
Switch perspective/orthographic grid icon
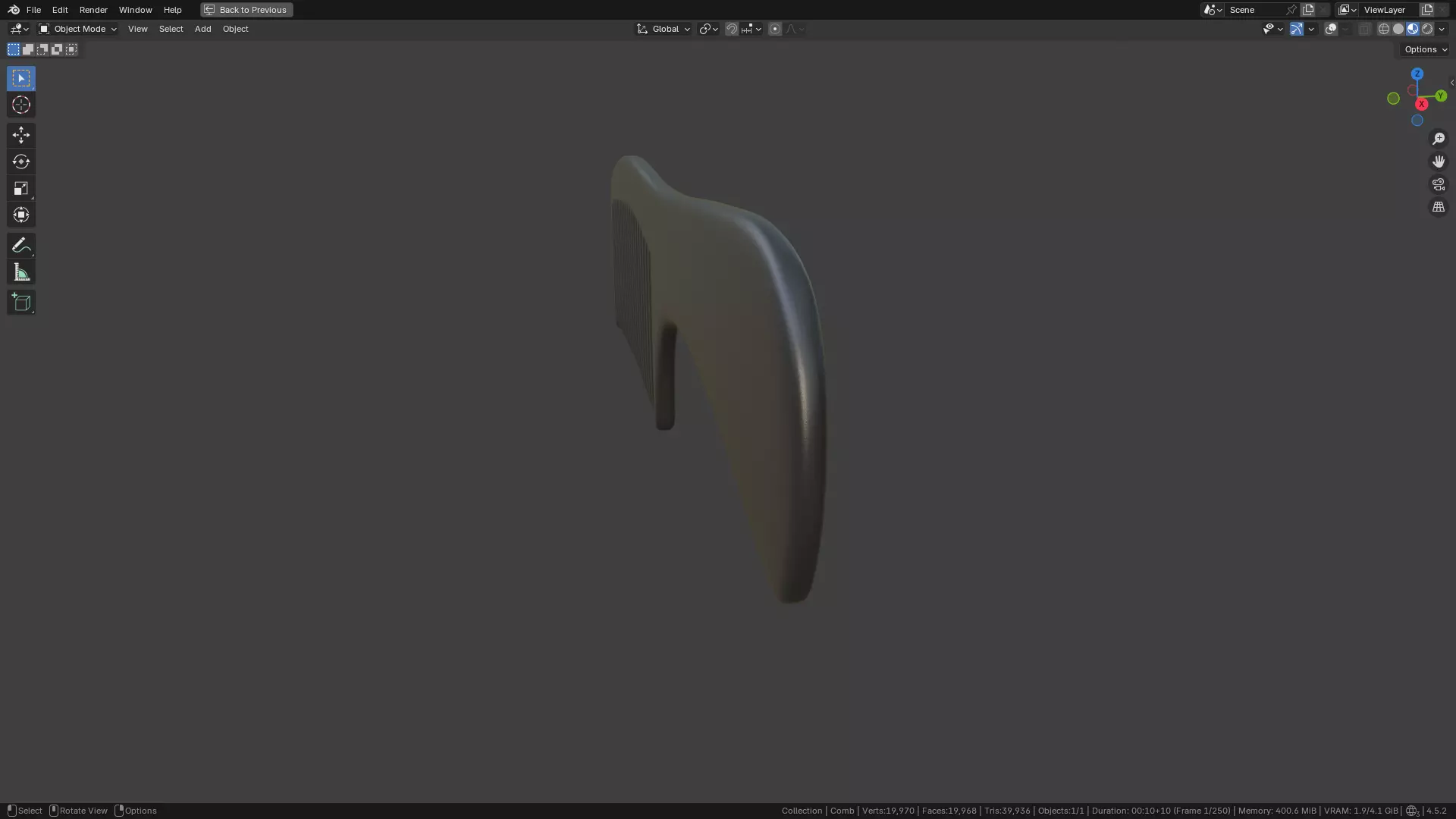(x=1438, y=207)
